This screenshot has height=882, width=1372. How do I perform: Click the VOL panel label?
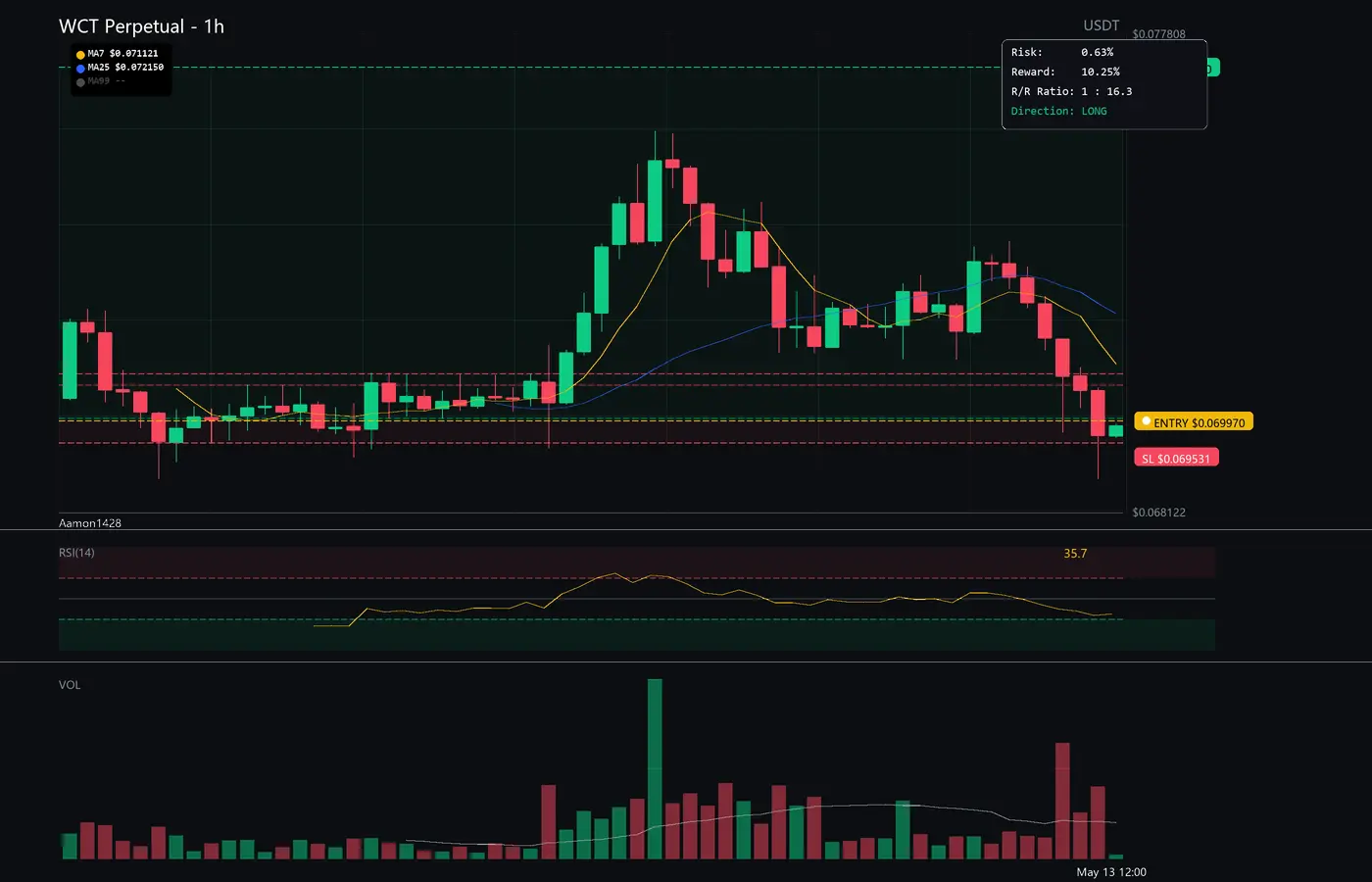(70, 685)
